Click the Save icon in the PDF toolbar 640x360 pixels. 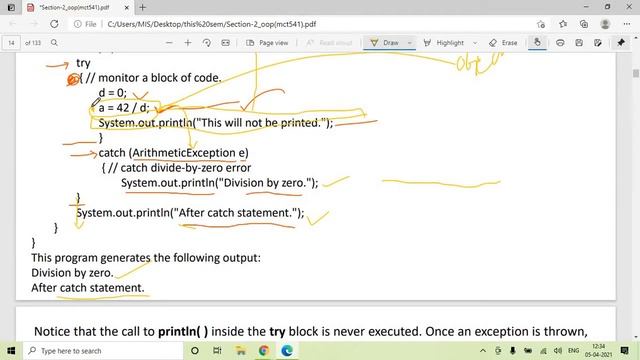pyautogui.click(x=579, y=42)
